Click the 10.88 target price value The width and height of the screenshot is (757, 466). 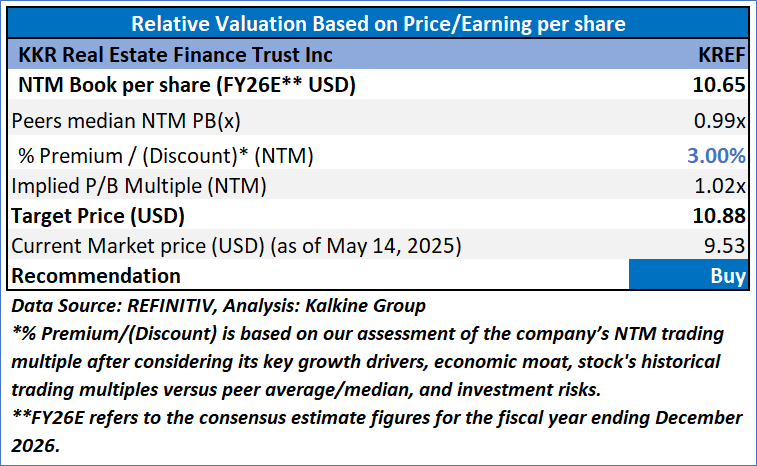718,215
